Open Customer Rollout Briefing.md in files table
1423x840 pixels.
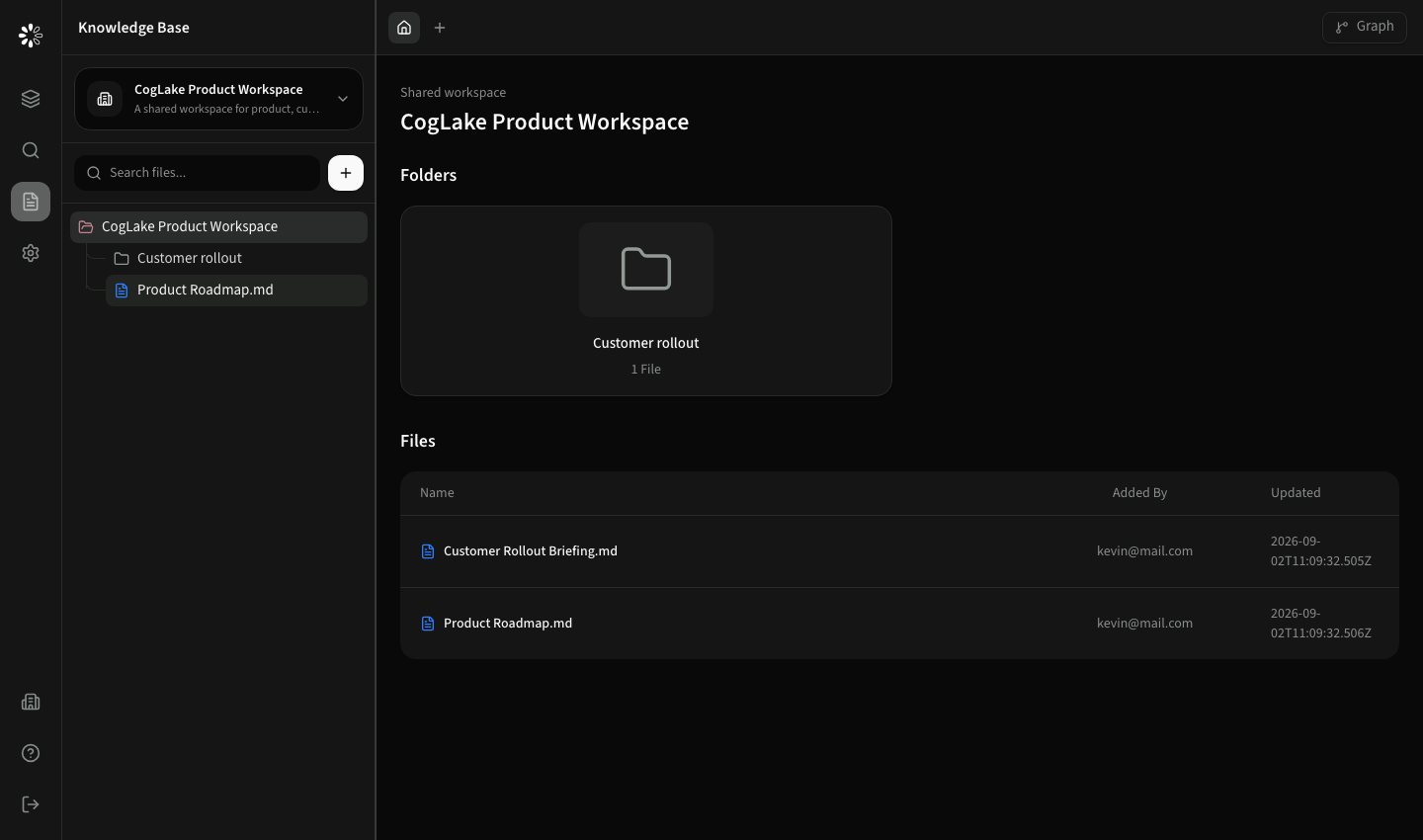531,550
